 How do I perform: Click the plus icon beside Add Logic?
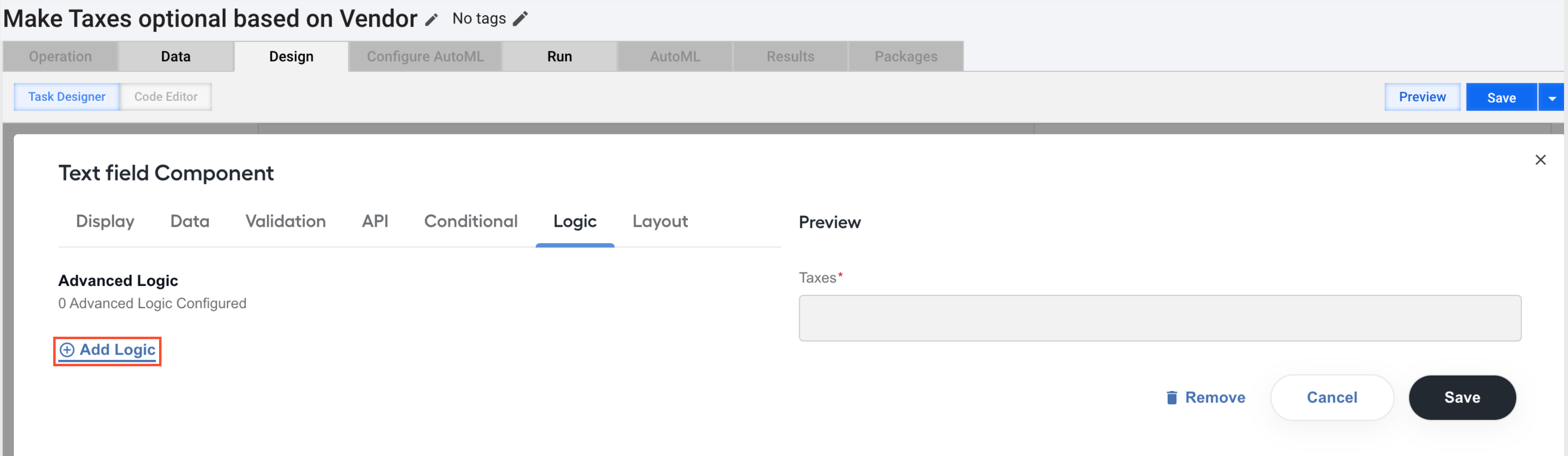(x=67, y=350)
